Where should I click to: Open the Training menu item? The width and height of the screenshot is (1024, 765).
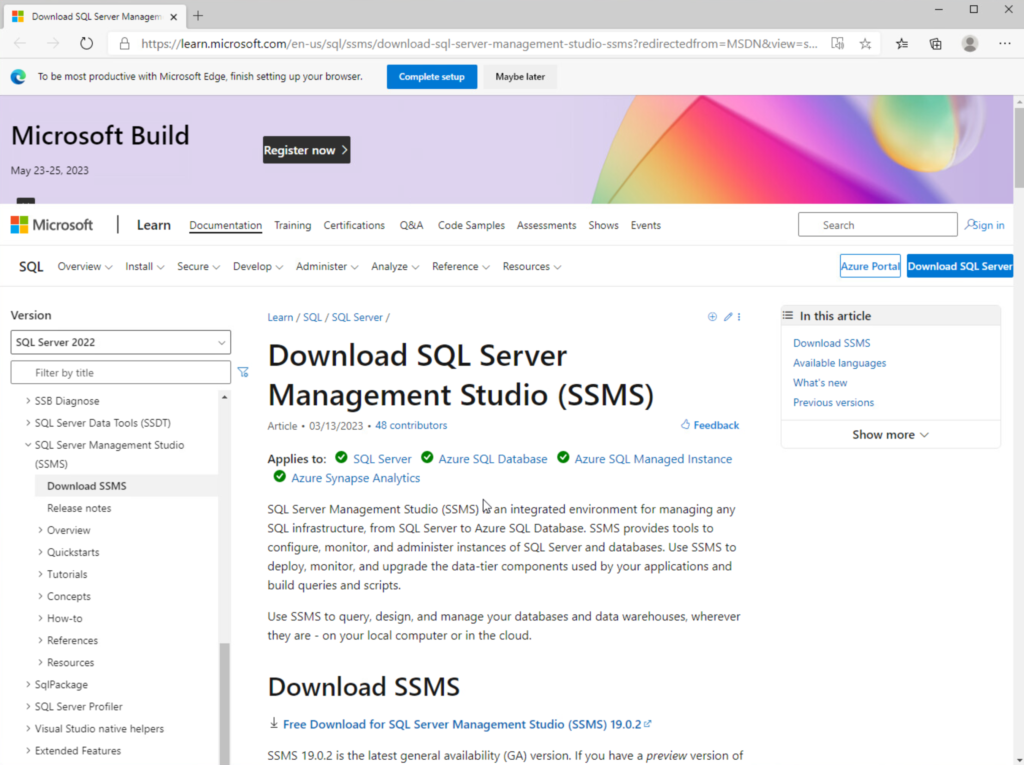click(x=292, y=225)
